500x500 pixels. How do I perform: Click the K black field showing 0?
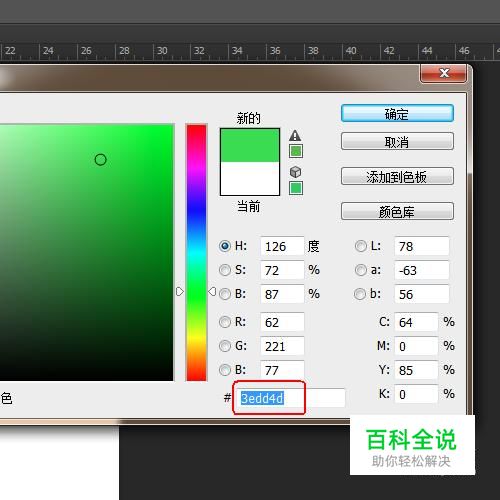point(416,394)
